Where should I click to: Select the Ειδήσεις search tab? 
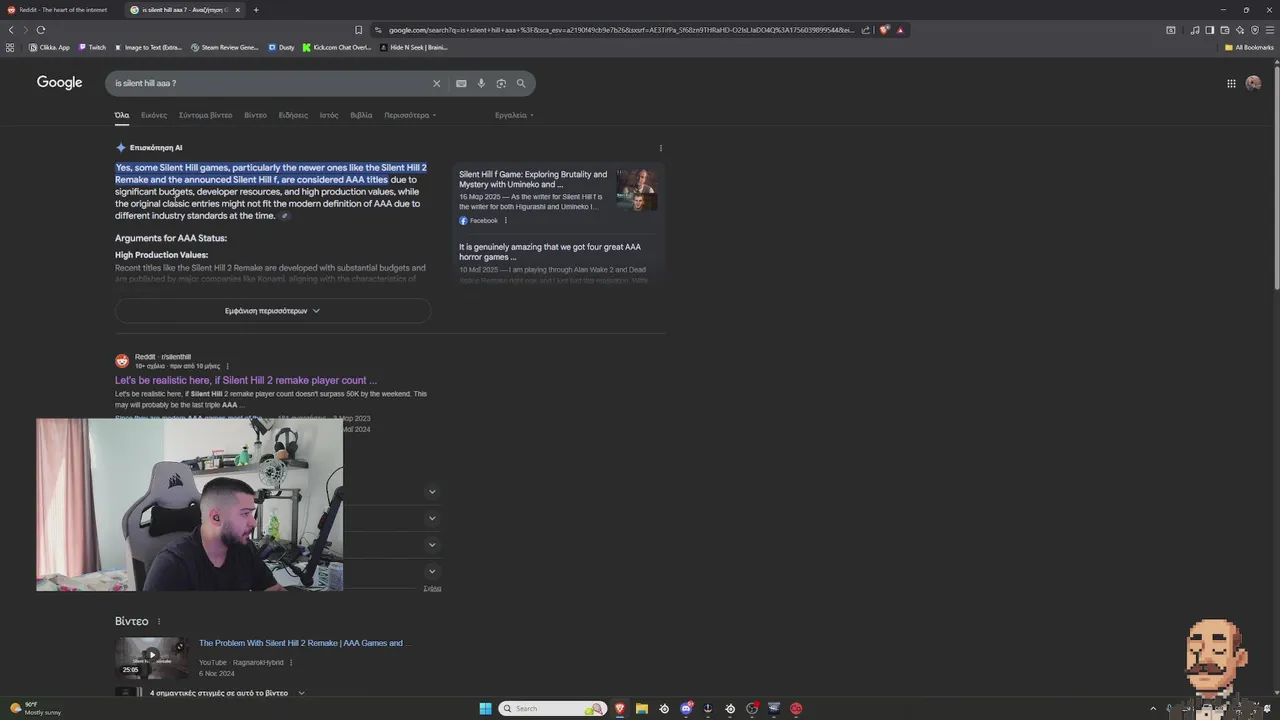coord(293,115)
